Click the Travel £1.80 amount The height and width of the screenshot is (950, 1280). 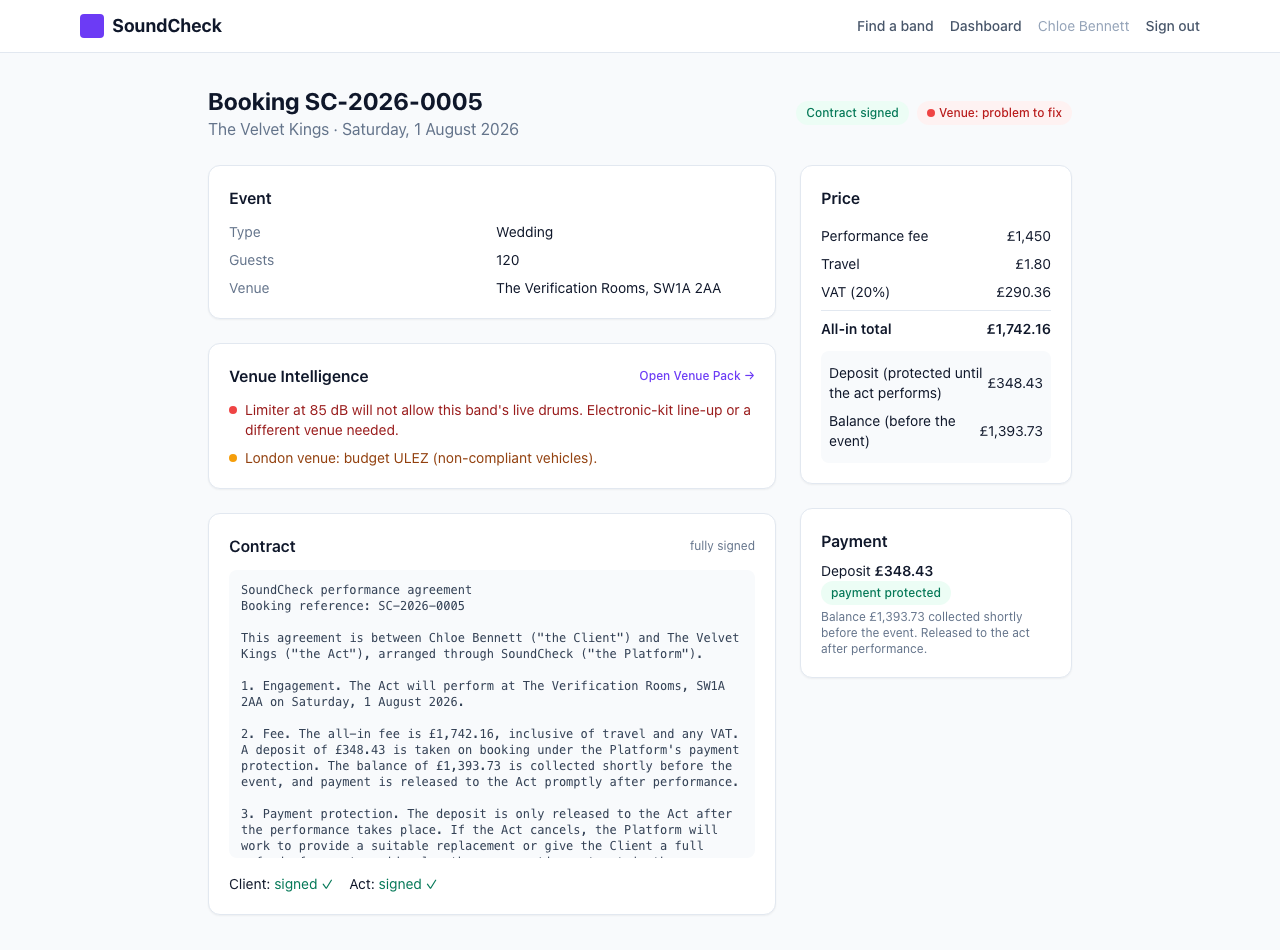click(1033, 264)
